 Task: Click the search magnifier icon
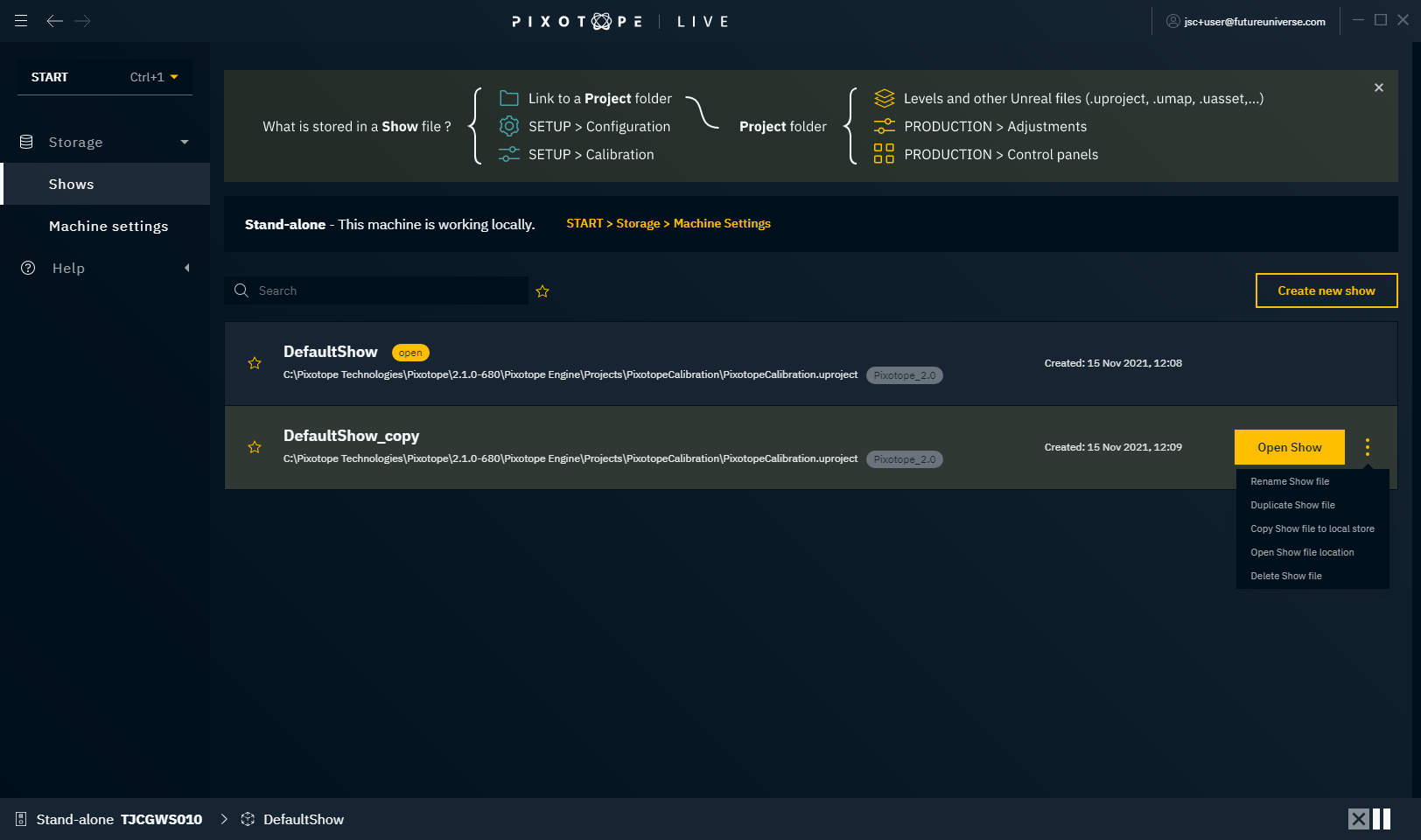tap(241, 290)
